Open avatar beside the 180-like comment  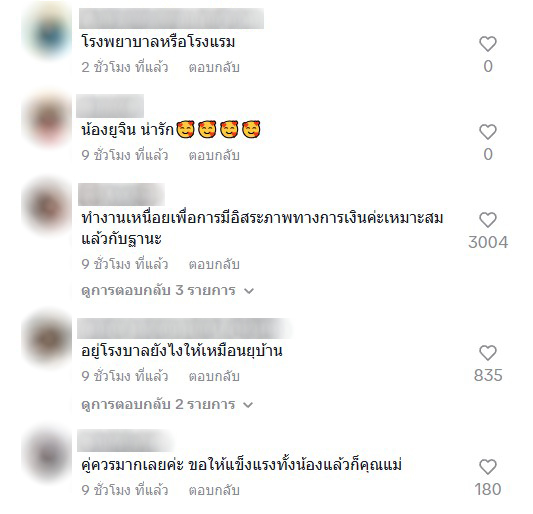tap(48, 454)
